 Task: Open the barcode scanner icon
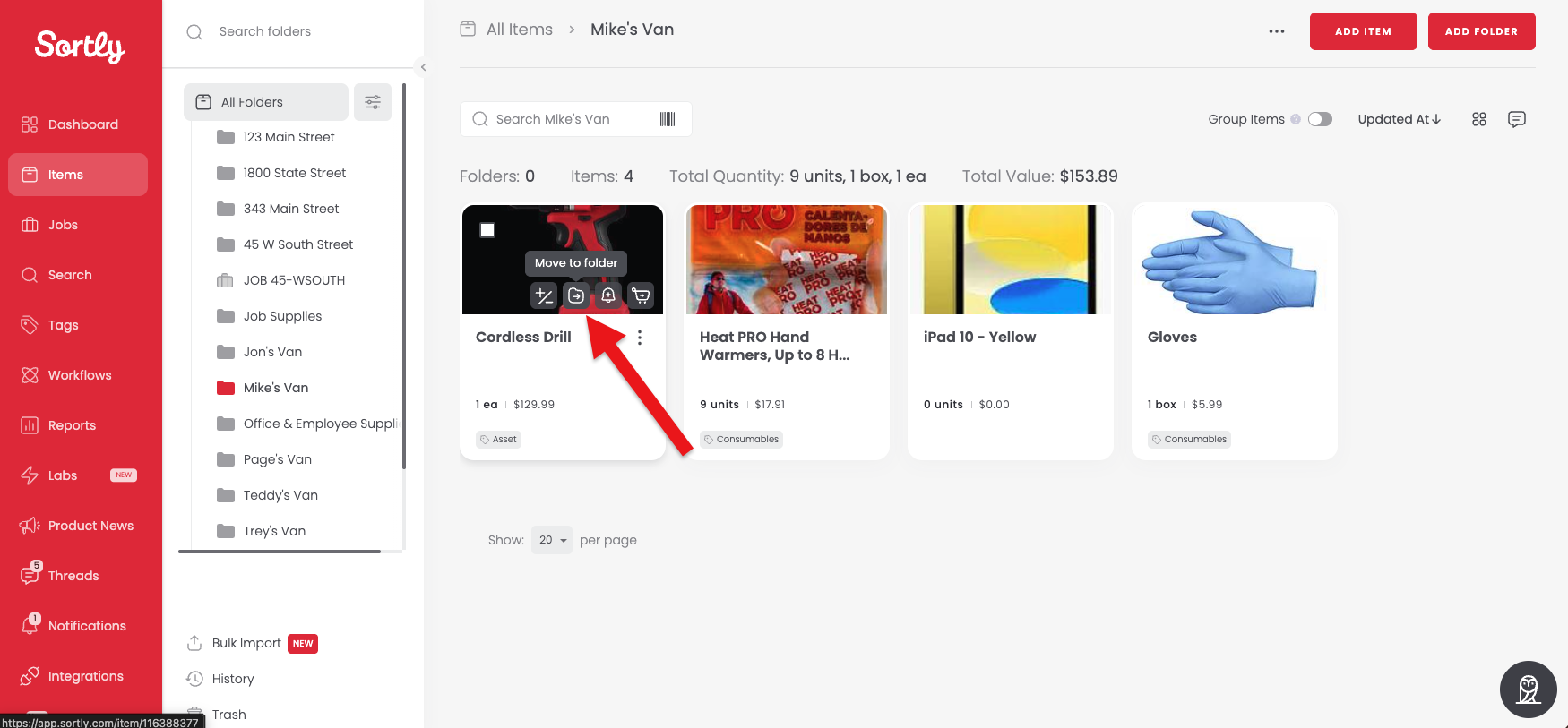(x=668, y=119)
